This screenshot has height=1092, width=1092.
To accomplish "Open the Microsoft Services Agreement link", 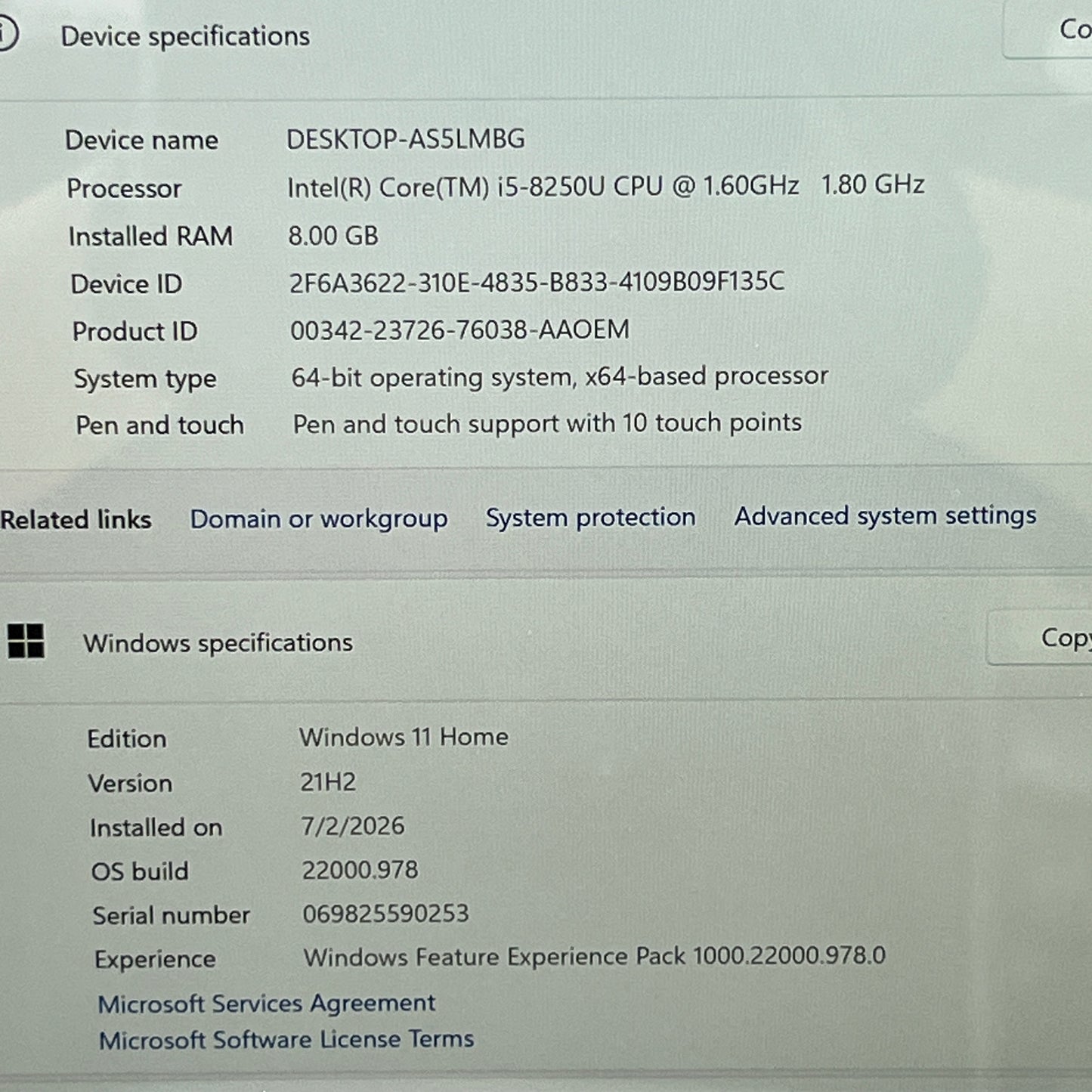I will coord(267,1004).
